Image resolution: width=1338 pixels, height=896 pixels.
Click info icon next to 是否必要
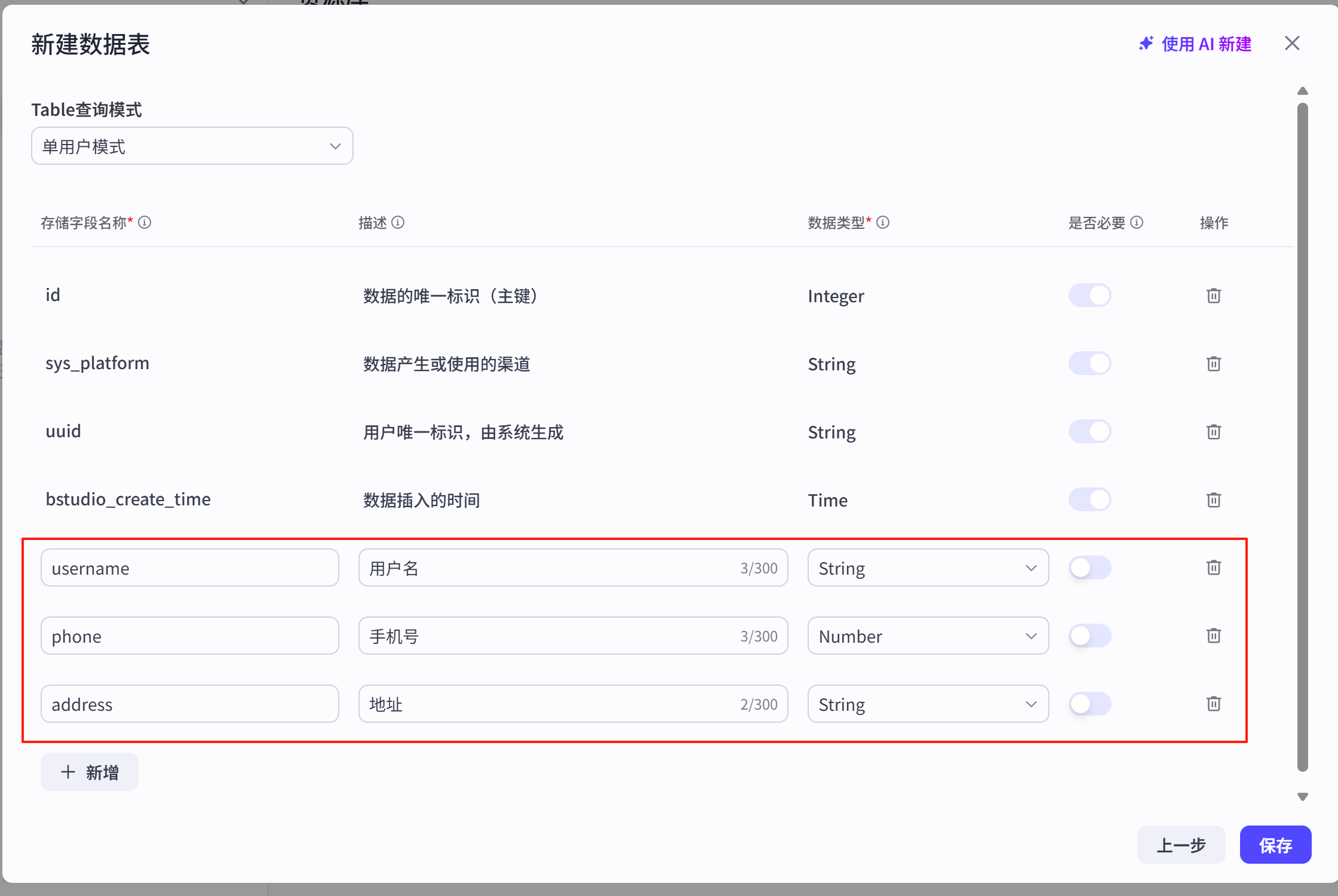pyautogui.click(x=1137, y=222)
